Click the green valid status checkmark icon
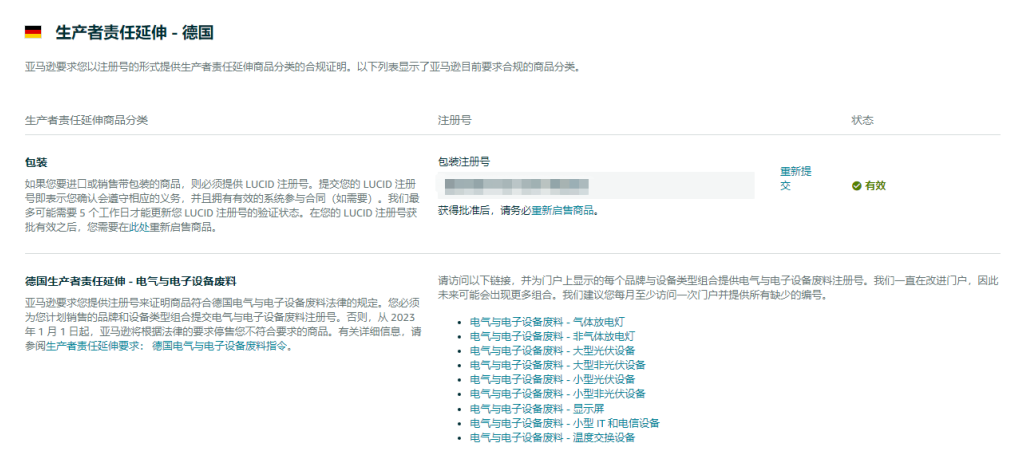This screenshot has height=476, width=1028. click(x=856, y=186)
